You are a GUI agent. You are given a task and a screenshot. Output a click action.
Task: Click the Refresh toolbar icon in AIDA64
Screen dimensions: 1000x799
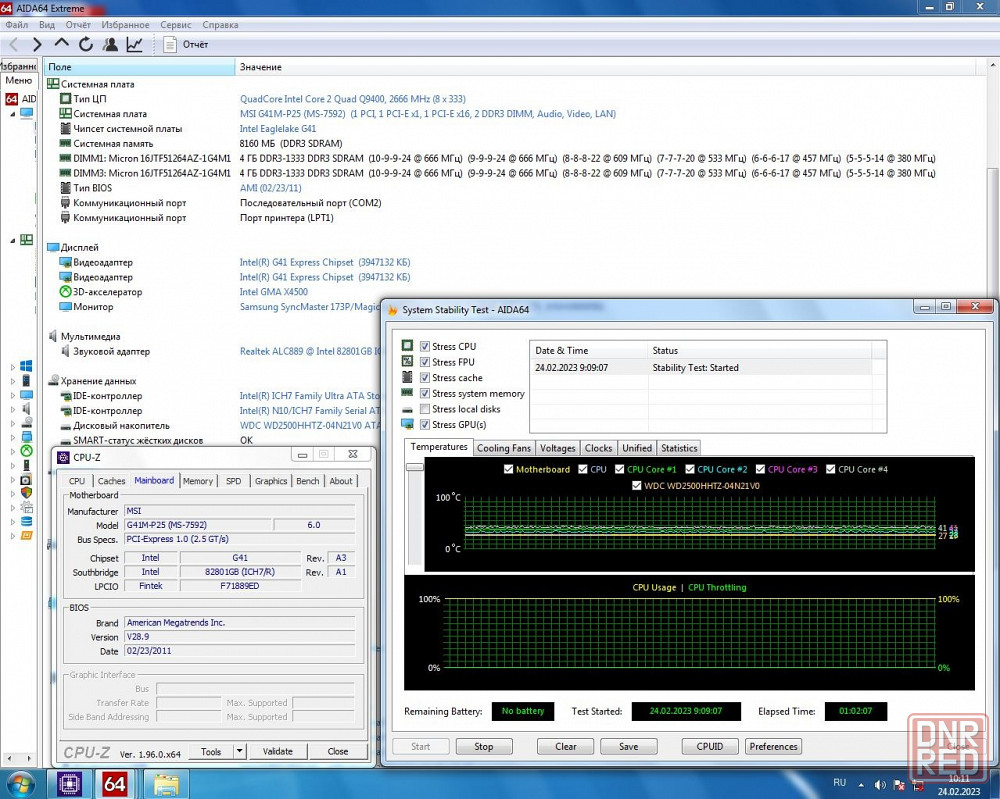[x=86, y=44]
